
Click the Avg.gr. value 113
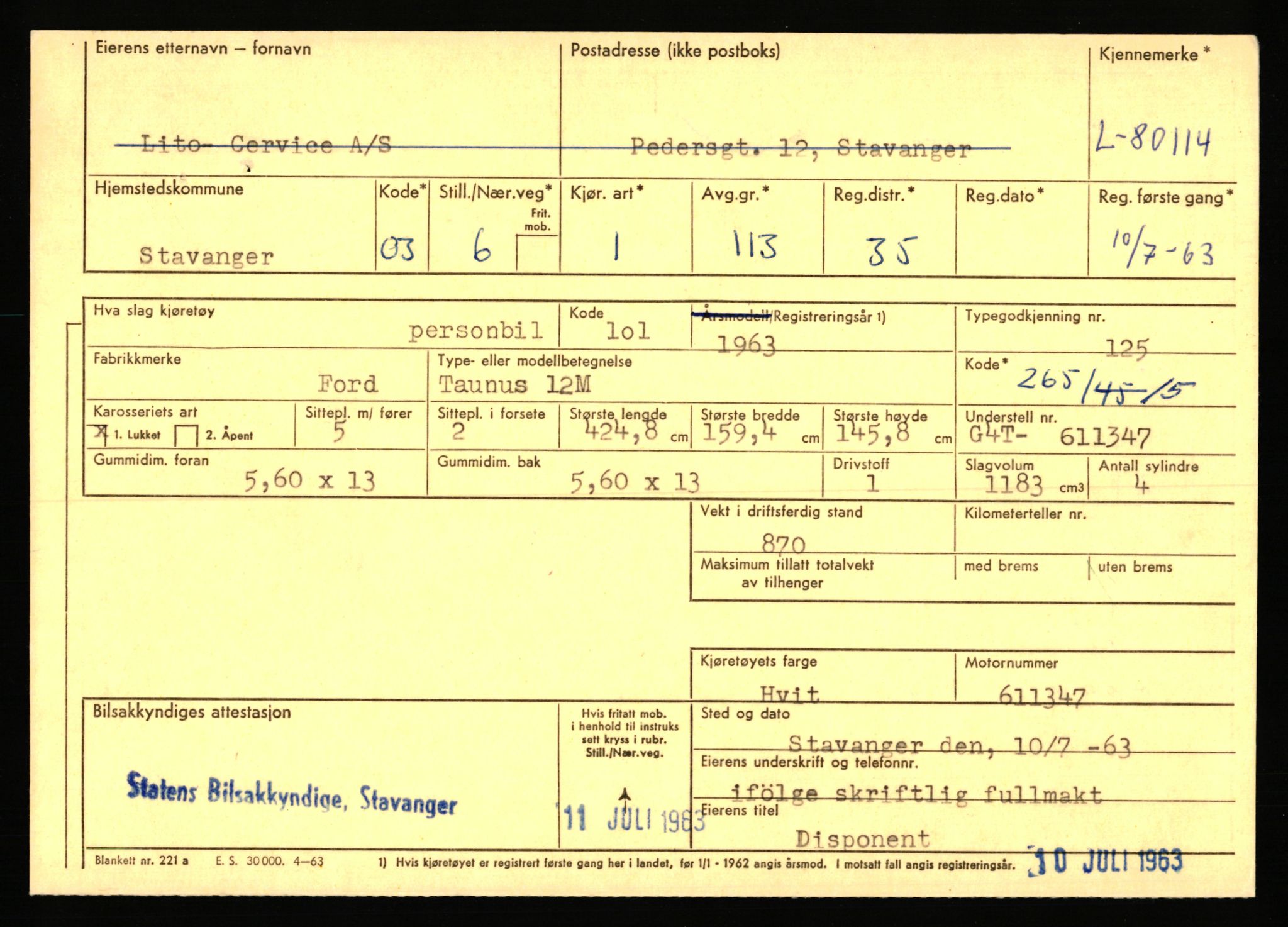pyautogui.click(x=755, y=245)
